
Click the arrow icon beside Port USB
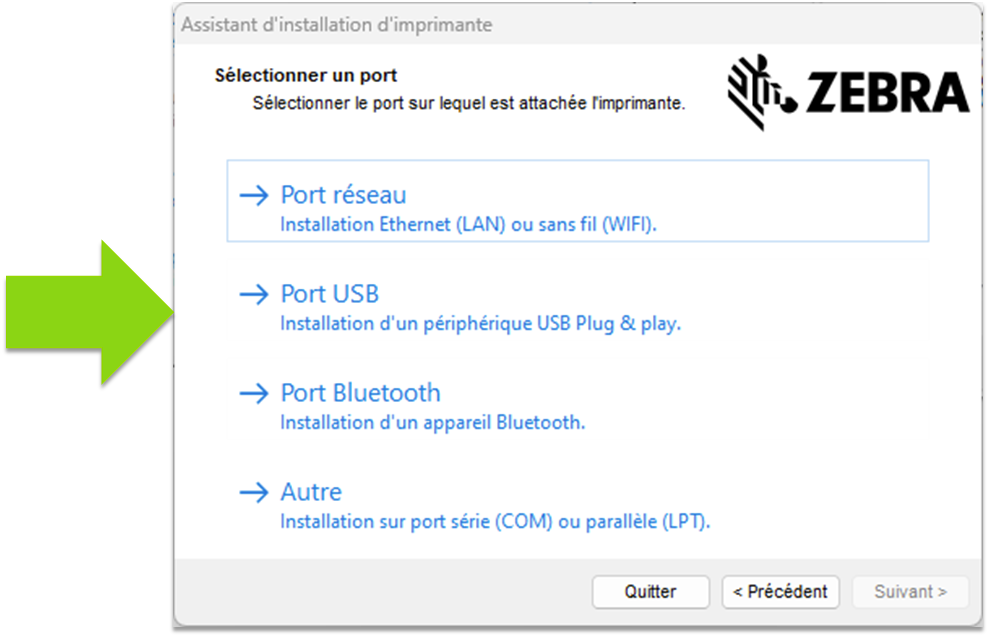pyautogui.click(x=255, y=294)
